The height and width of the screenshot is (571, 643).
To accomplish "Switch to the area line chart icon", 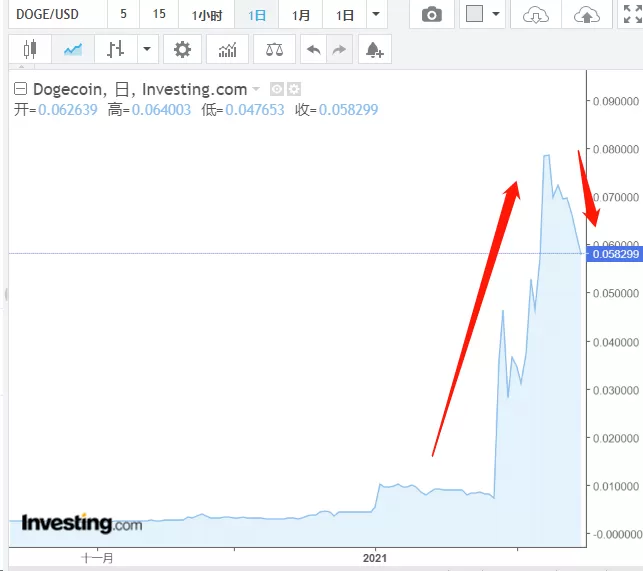I will pos(73,49).
